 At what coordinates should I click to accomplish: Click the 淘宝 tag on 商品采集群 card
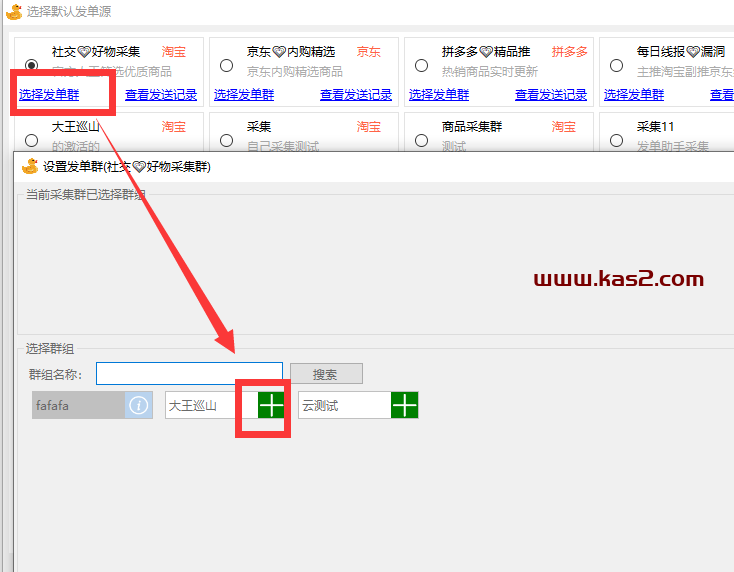[564, 126]
